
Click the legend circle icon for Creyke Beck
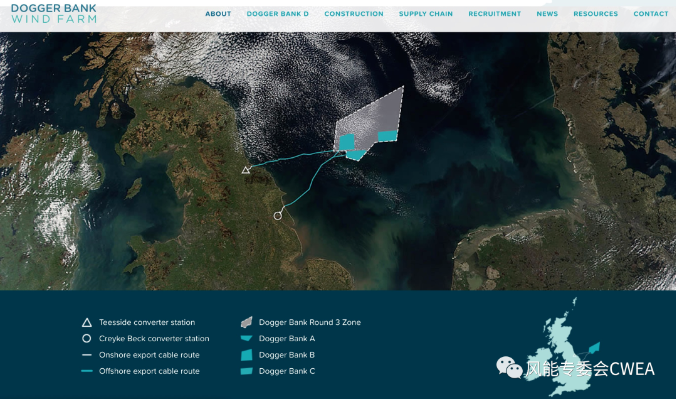(87, 339)
